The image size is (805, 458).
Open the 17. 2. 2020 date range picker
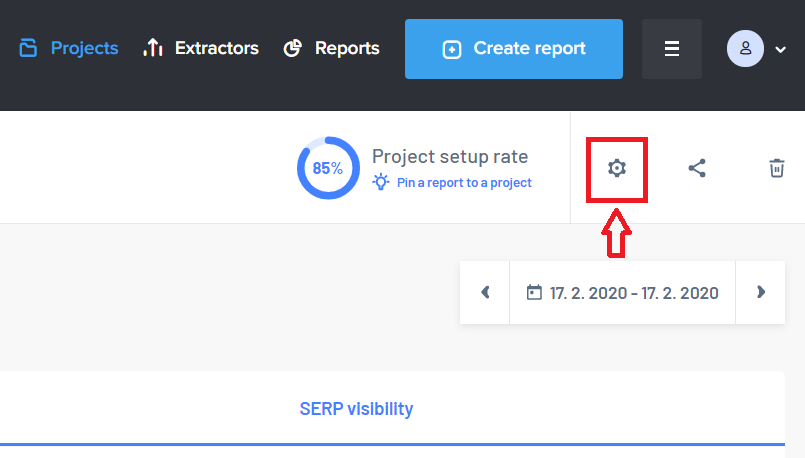(x=622, y=293)
